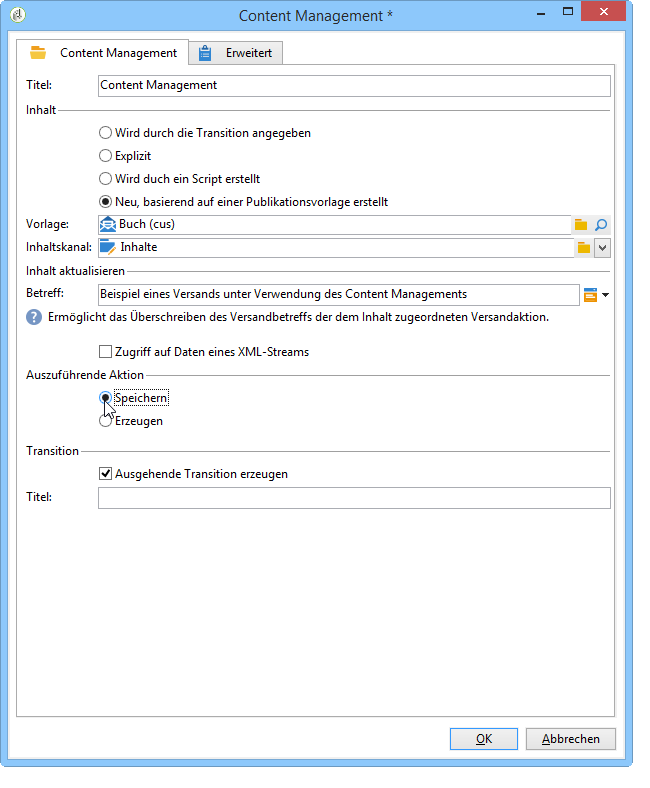650x788 pixels.
Task: Select the Explizit radio button
Action: pyautogui.click(x=125, y=156)
